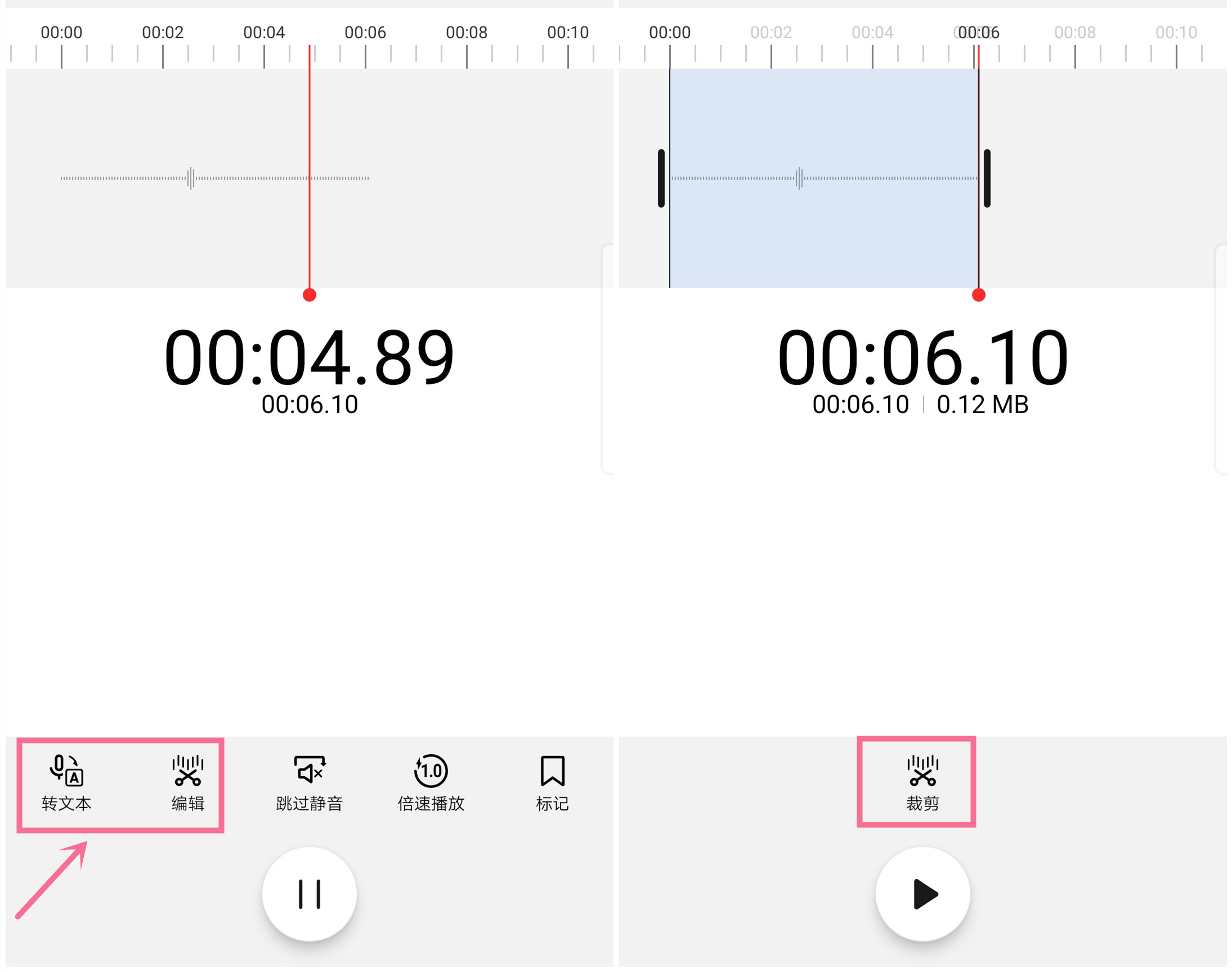
Task: Click the 0.12 MB file size label
Action: 983,405
